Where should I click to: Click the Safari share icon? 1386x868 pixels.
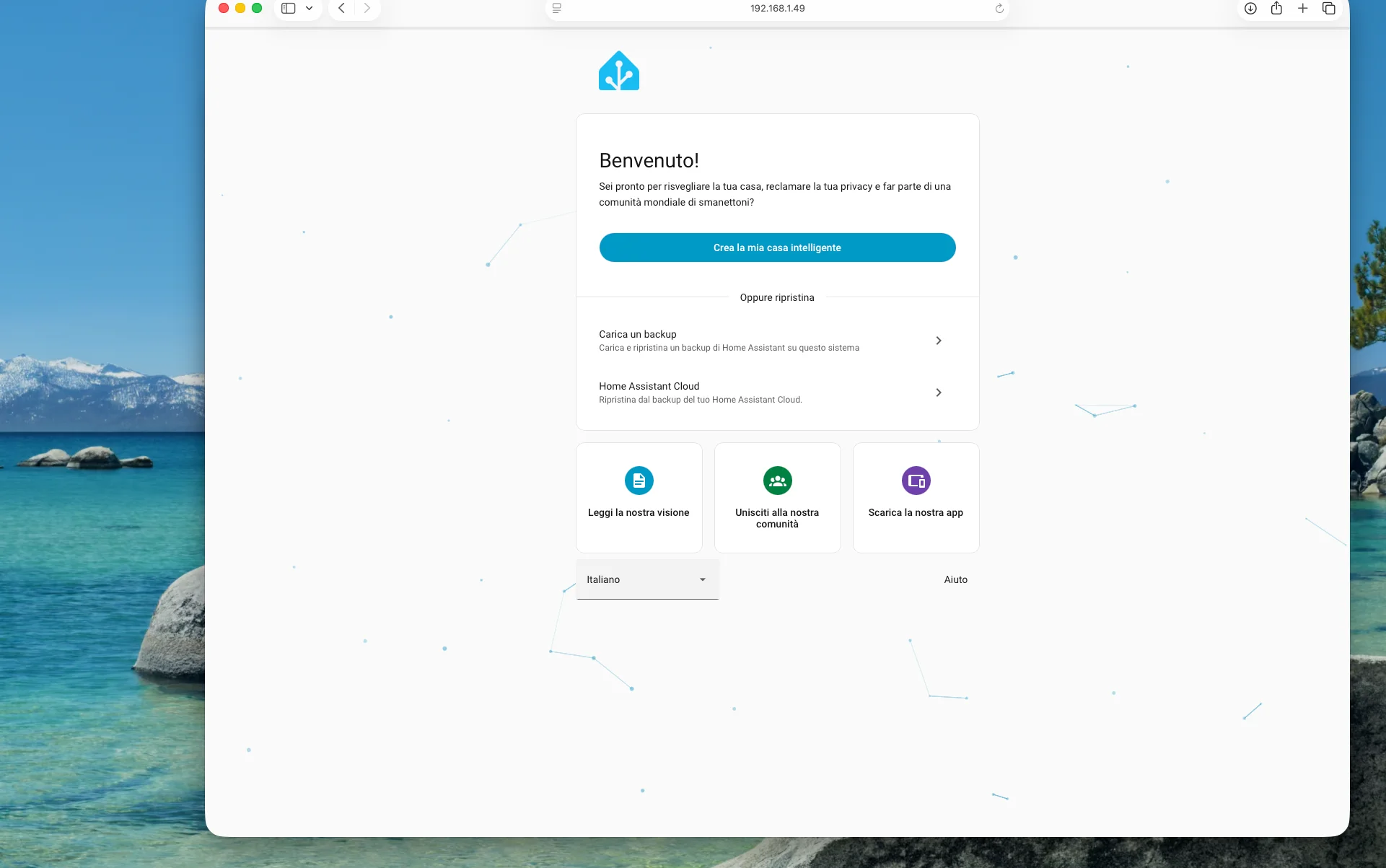pos(1276,9)
